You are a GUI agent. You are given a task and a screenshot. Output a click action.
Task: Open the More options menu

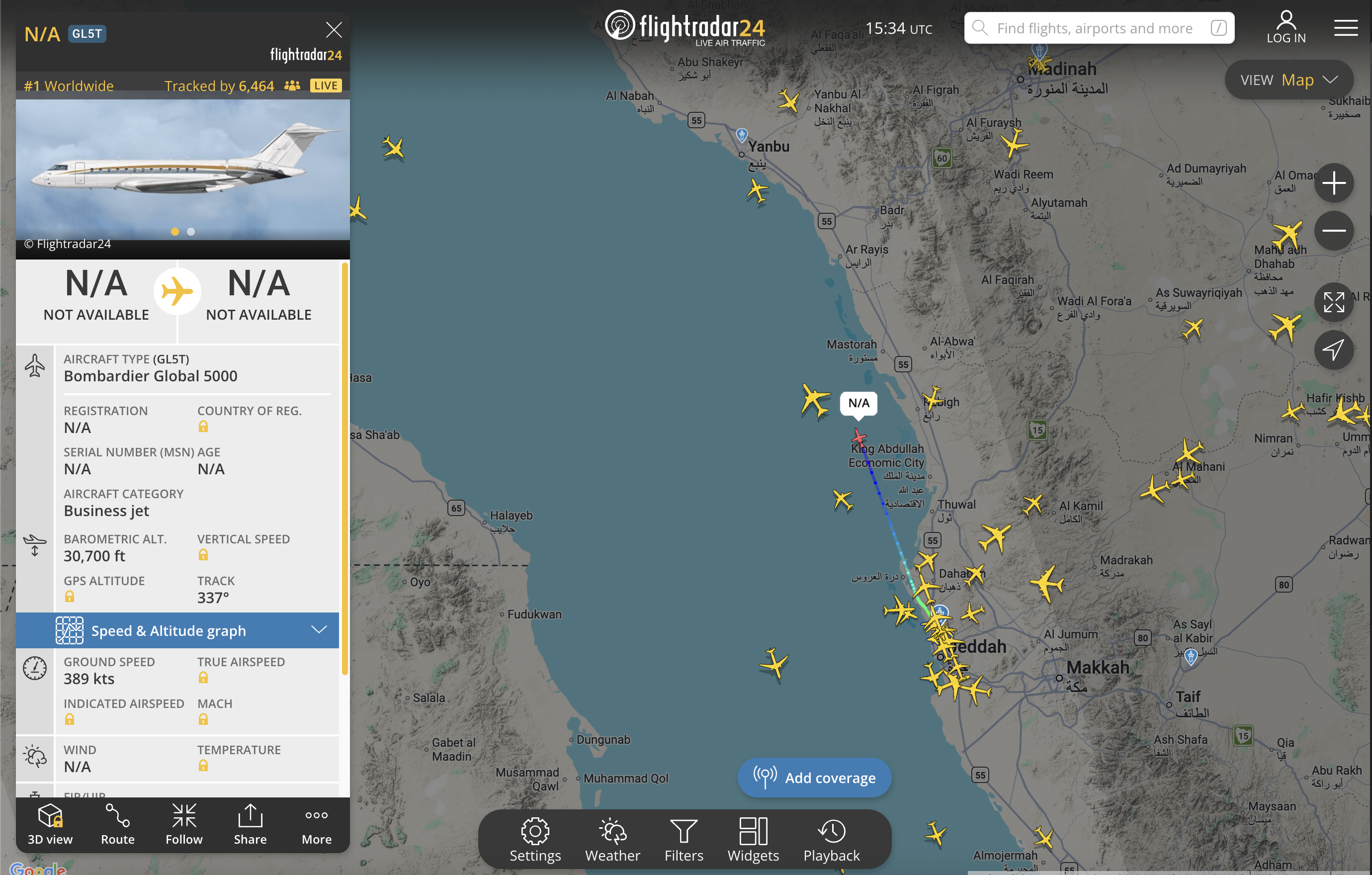[x=316, y=824]
